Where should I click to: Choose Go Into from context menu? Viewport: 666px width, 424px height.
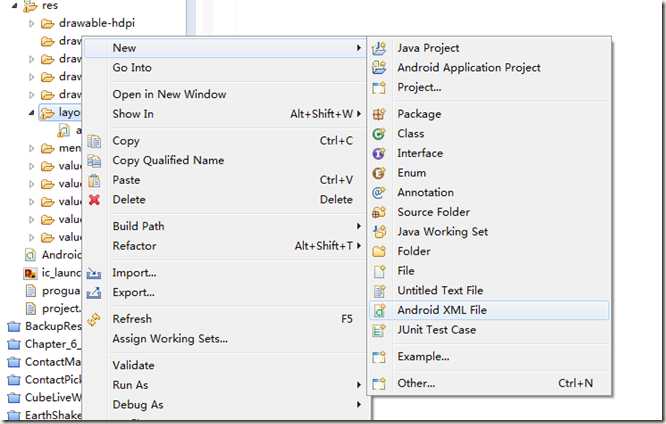(132, 68)
